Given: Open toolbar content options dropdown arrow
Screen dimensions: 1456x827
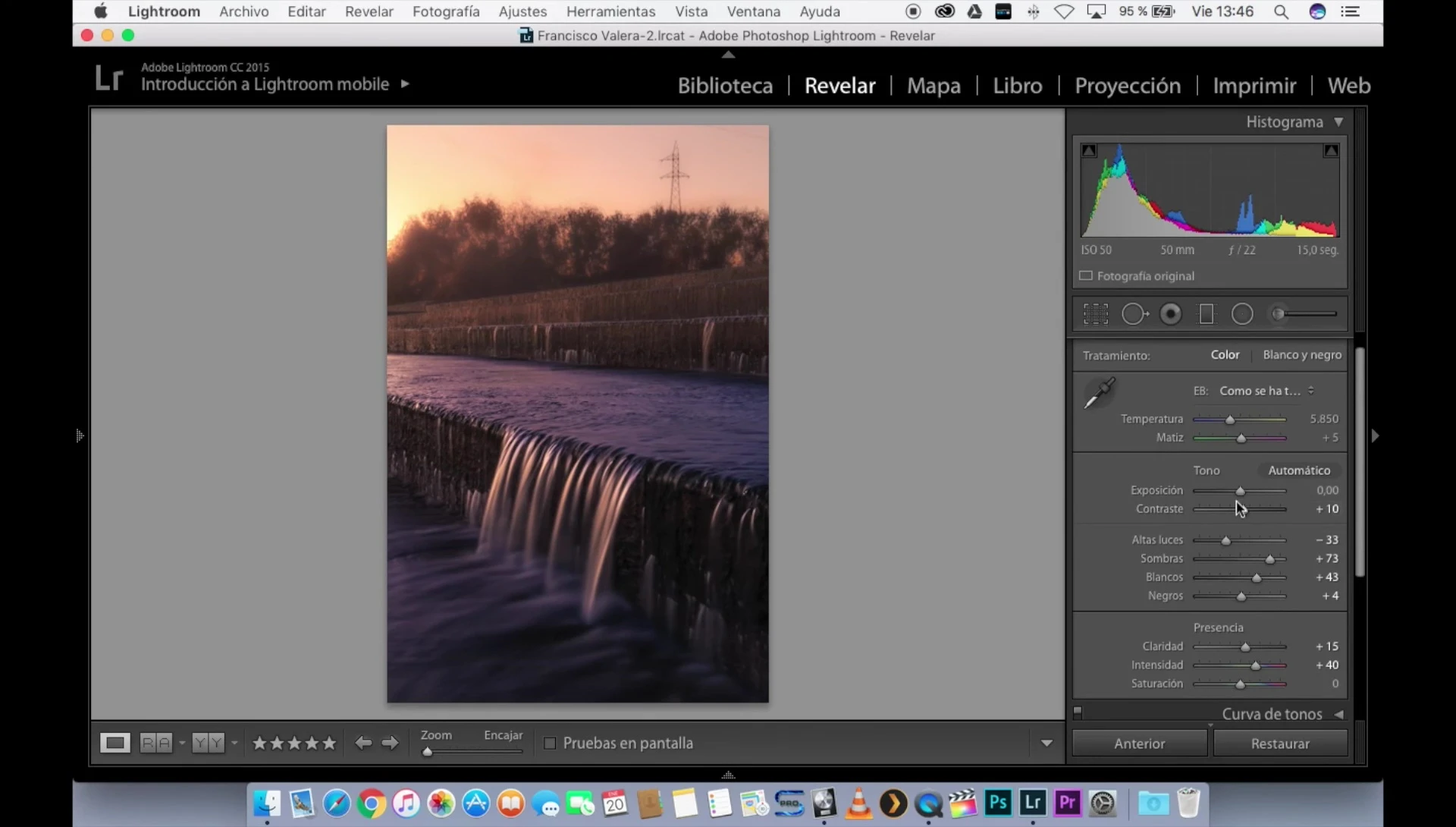Looking at the screenshot, I should click(x=1046, y=744).
